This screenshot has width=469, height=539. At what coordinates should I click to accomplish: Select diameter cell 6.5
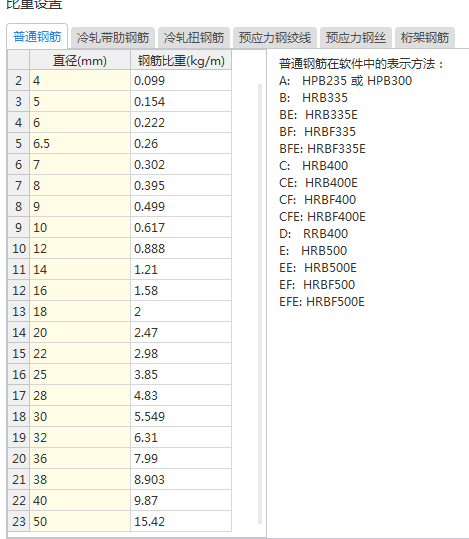(x=80, y=144)
